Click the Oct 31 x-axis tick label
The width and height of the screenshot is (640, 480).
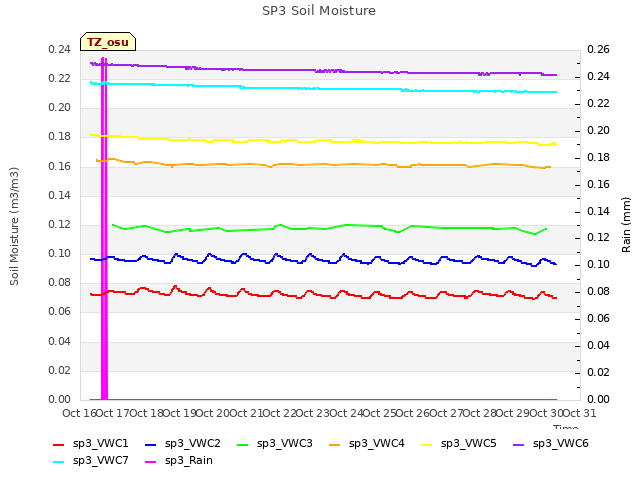point(580,413)
